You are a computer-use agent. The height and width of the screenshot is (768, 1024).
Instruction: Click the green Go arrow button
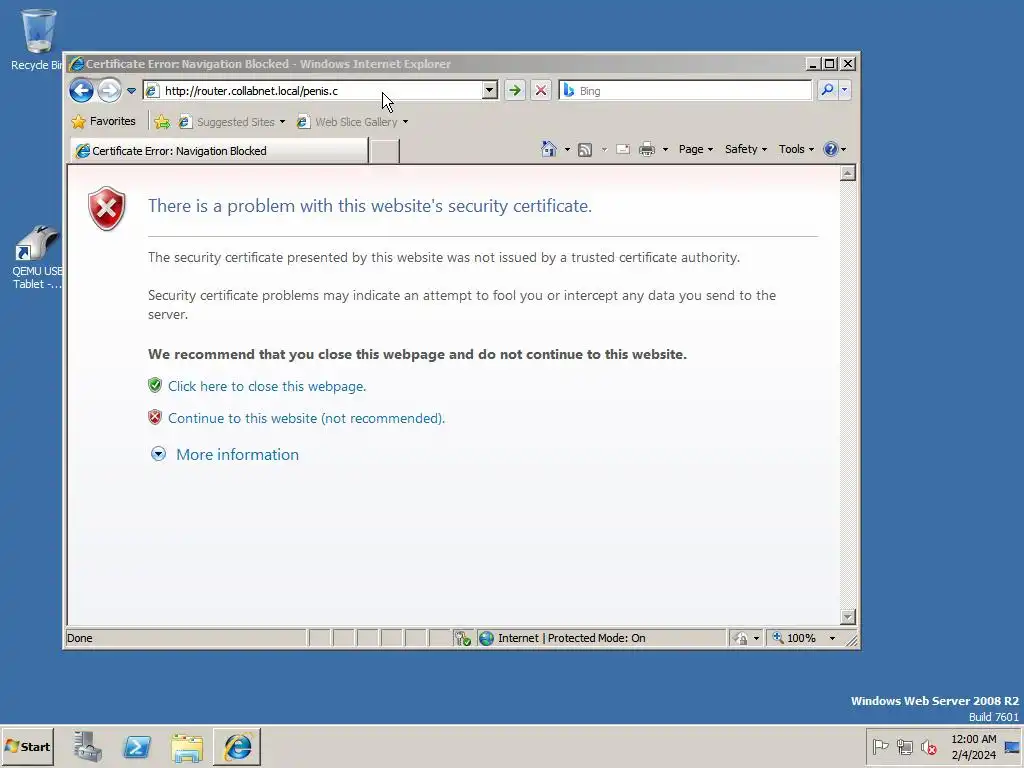click(x=515, y=91)
